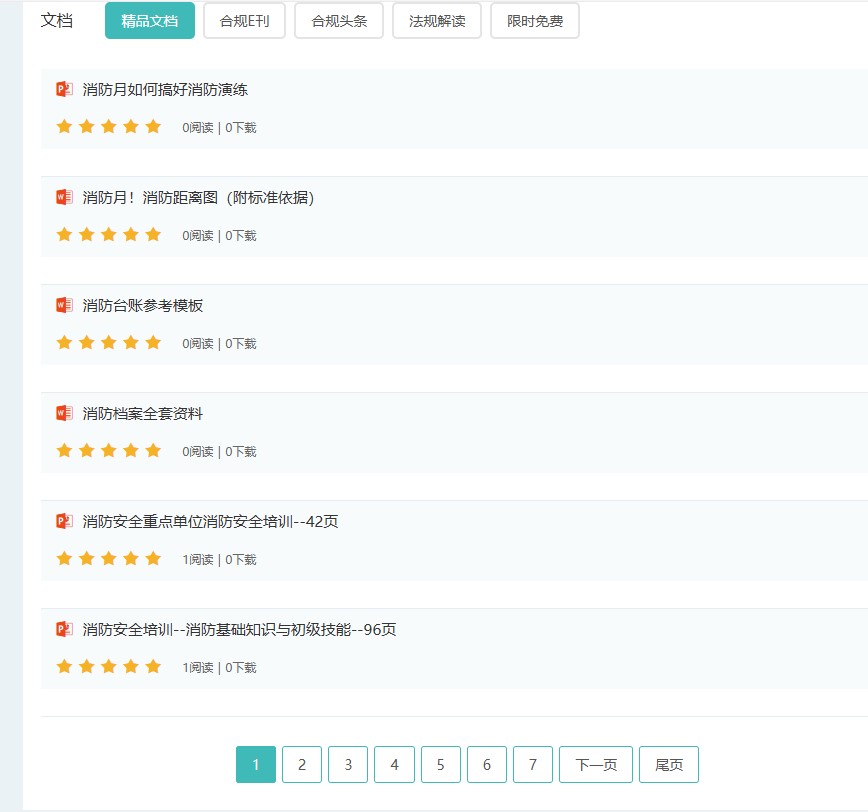Click the PowerPoint icon beside 消防月如何搞好消防演练
This screenshot has width=868, height=812.
(64, 89)
